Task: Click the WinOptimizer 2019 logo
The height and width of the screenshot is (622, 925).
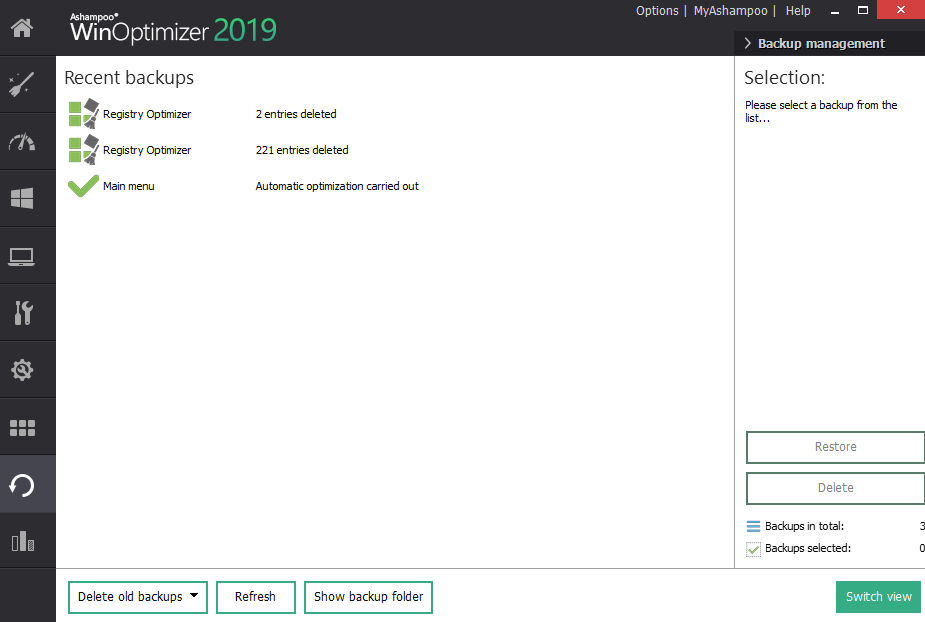Action: [x=173, y=28]
